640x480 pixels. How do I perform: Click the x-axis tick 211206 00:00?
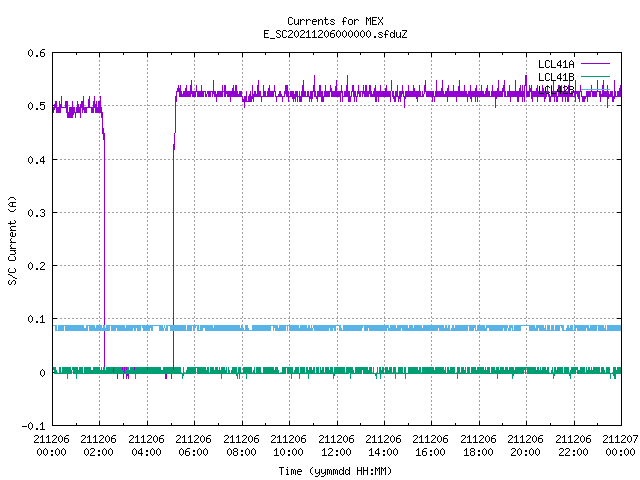(x=51, y=446)
